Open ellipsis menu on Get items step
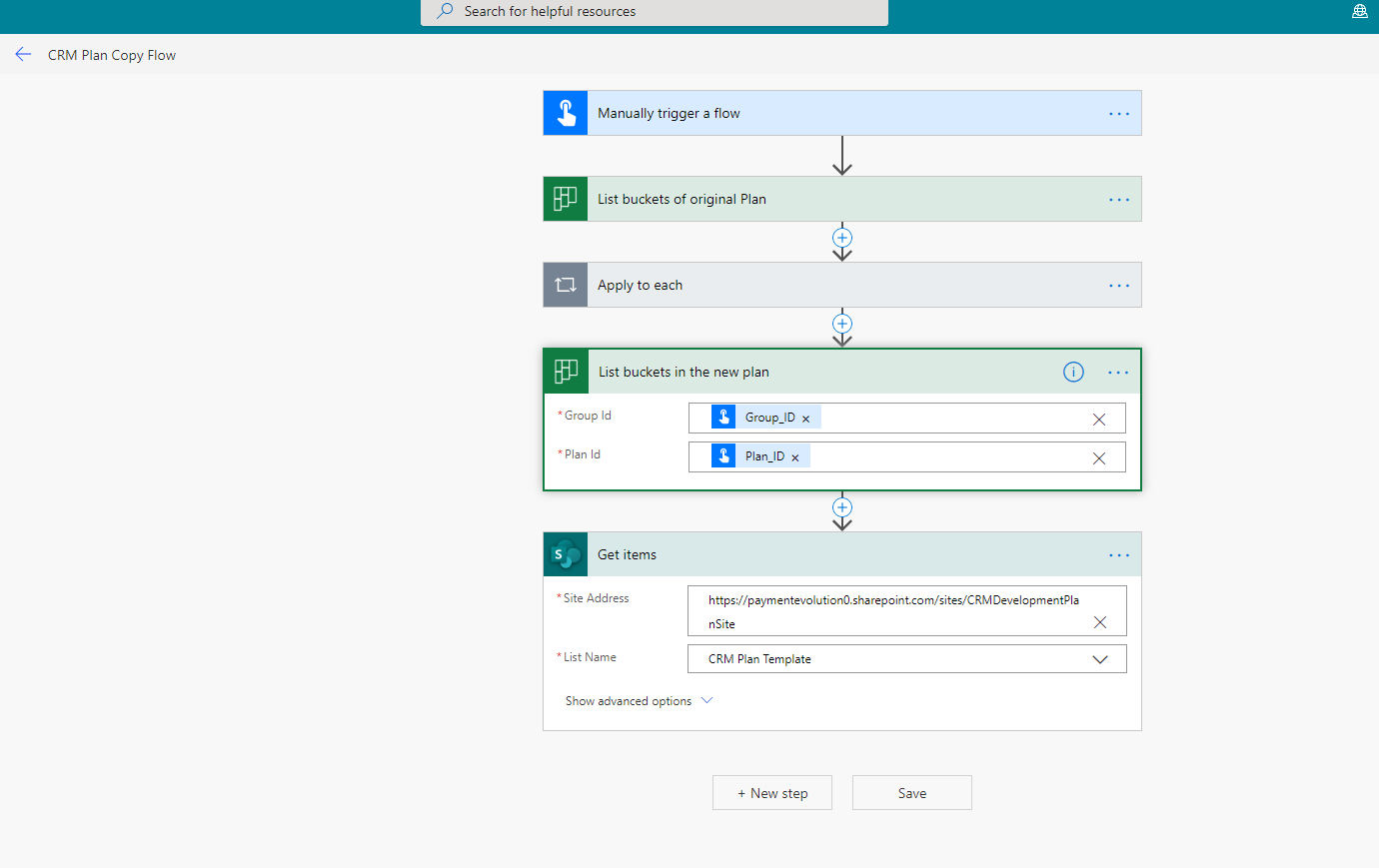The height and width of the screenshot is (868, 1379). click(x=1118, y=555)
